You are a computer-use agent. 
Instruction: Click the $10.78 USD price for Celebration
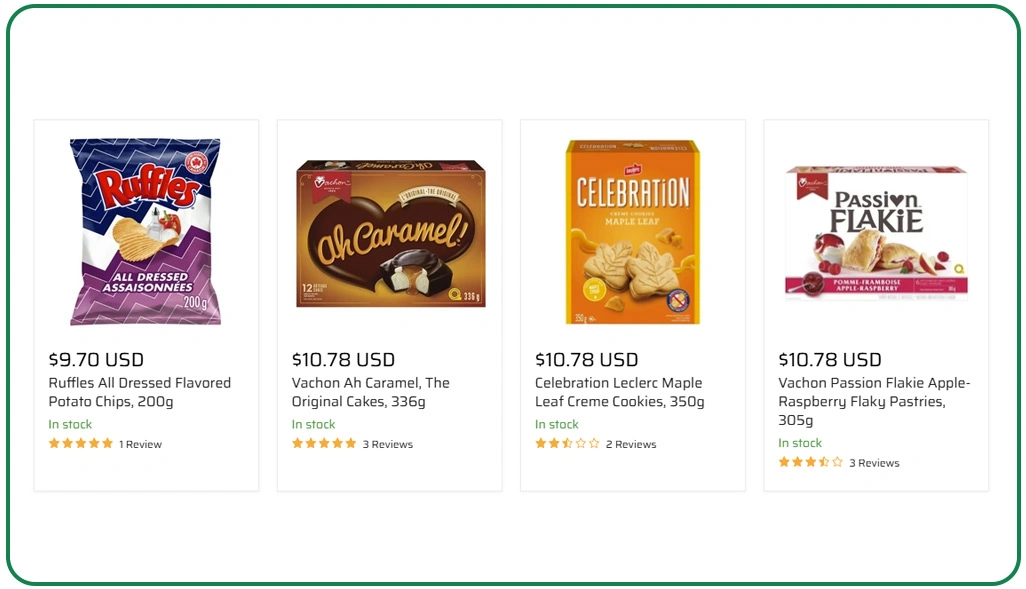click(x=587, y=359)
